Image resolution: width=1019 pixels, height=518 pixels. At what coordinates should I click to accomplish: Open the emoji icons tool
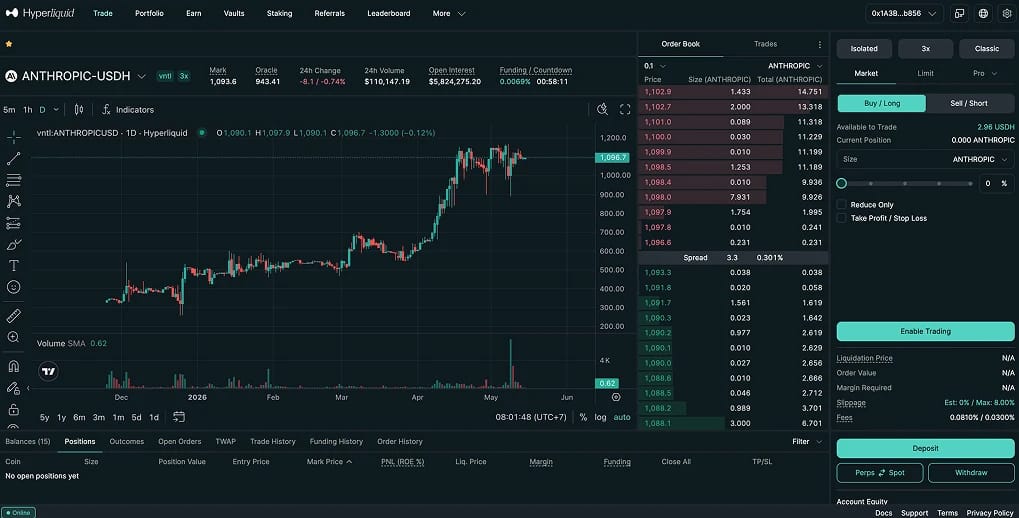(x=14, y=287)
